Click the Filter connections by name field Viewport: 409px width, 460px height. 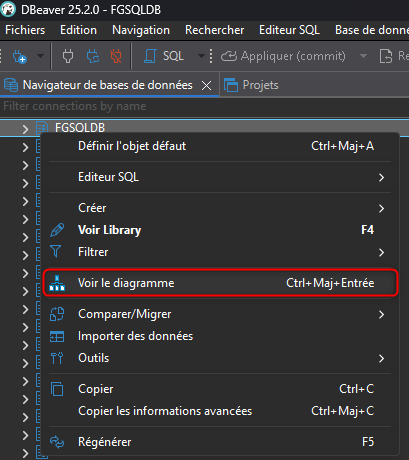[x=204, y=106]
